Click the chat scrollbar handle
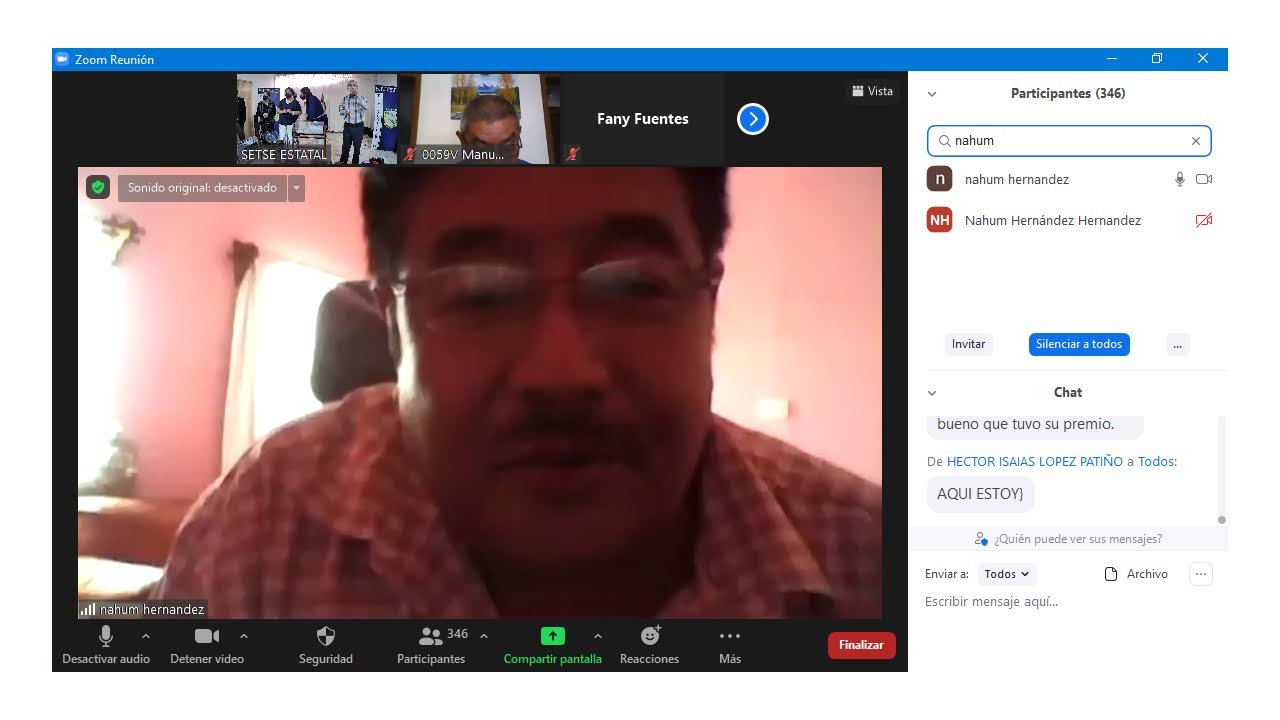1280x720 pixels. (1222, 520)
